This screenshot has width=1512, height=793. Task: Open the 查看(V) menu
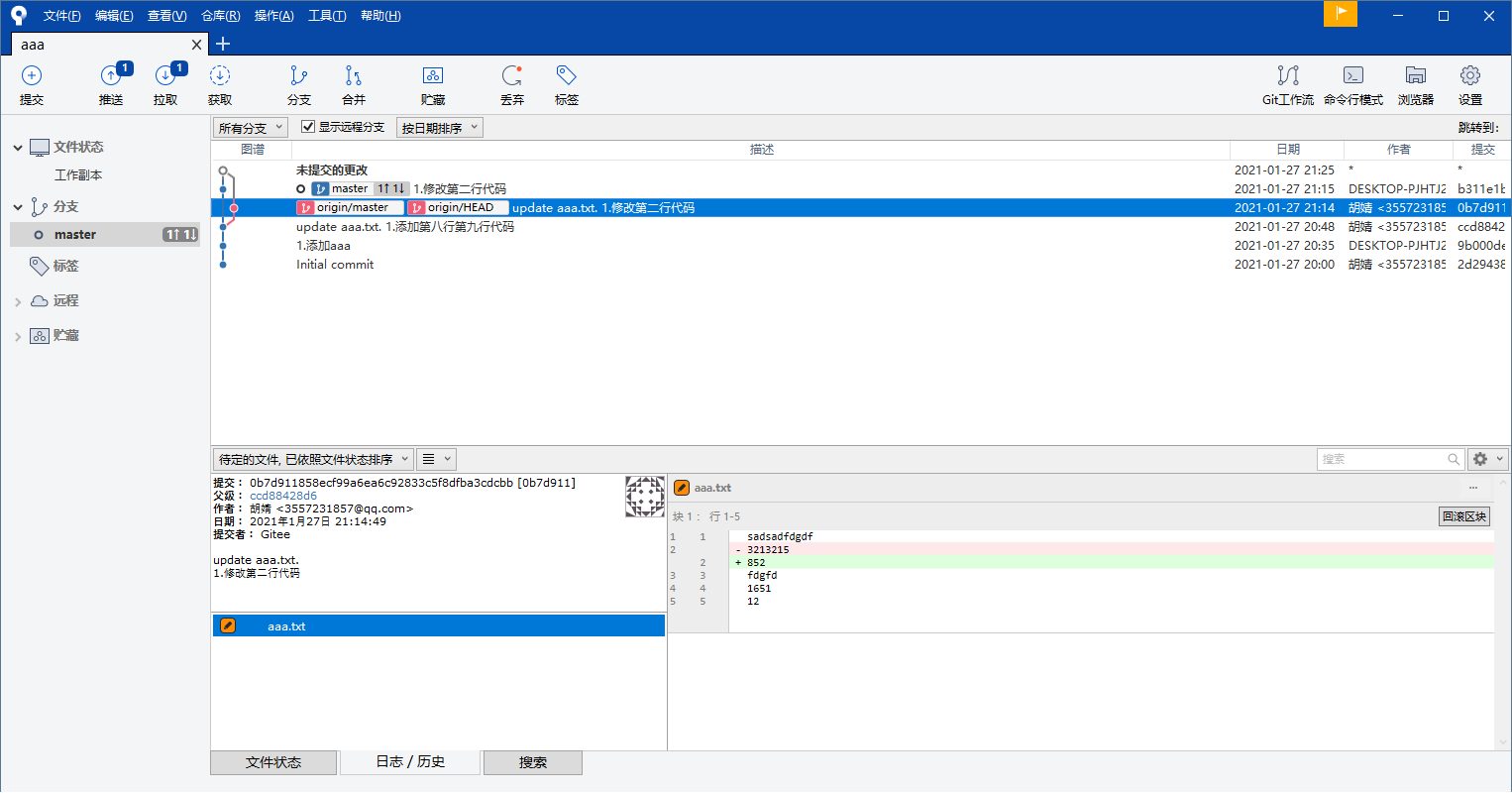166,16
